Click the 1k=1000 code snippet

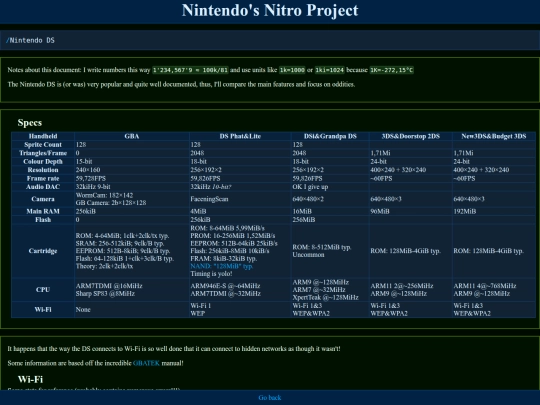(x=292, y=70)
